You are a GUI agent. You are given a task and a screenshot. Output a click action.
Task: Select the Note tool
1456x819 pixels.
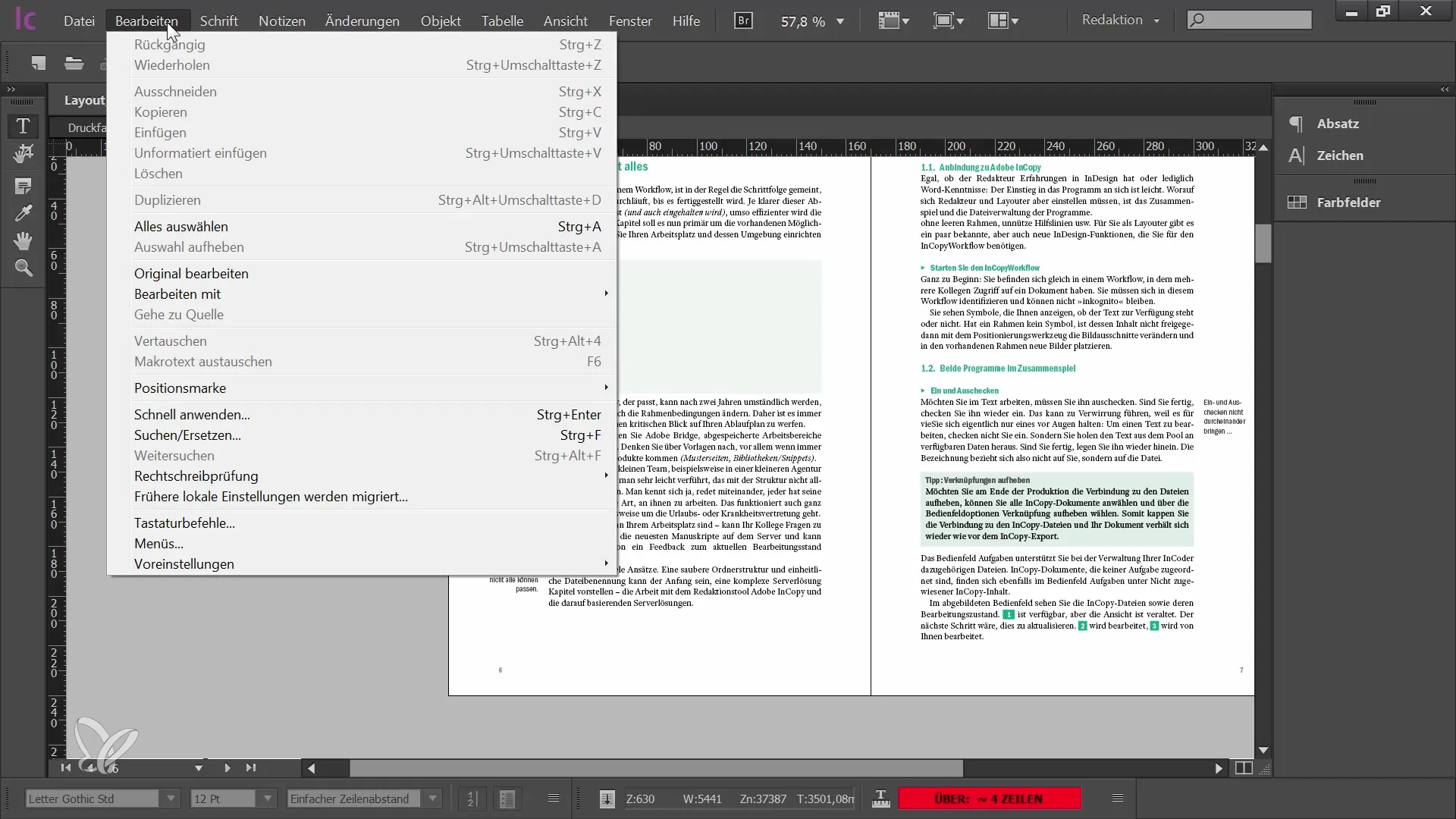coord(23,186)
